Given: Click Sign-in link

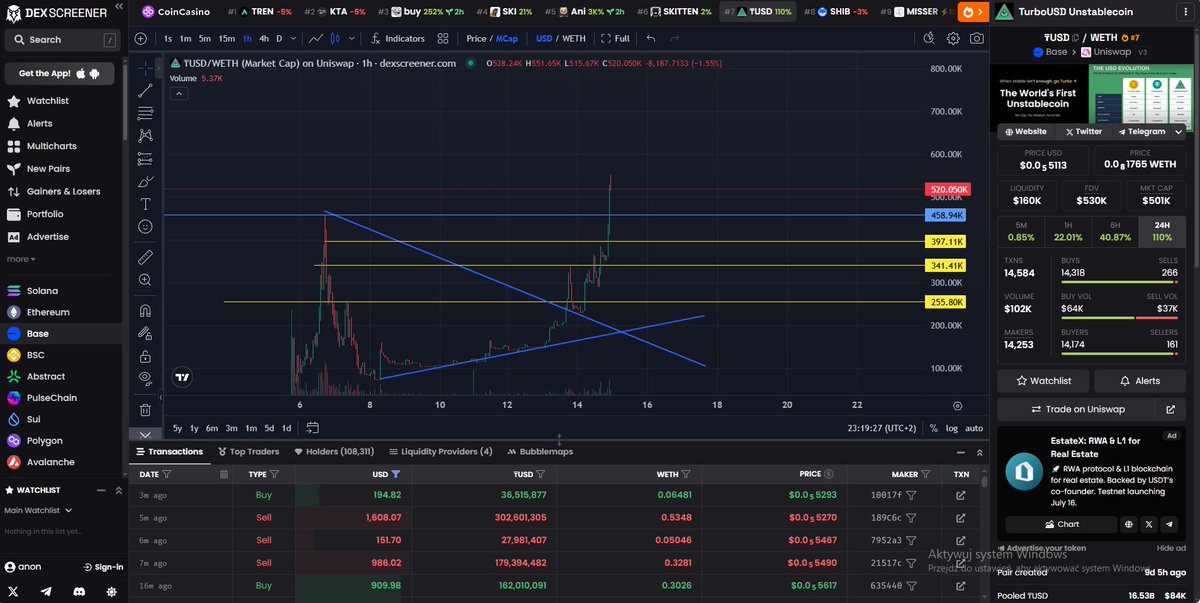Looking at the screenshot, I should [102, 567].
